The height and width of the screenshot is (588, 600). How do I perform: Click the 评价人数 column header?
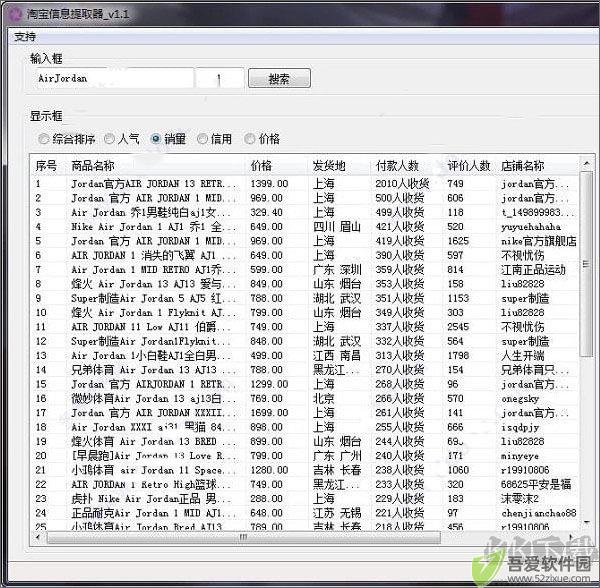click(470, 166)
